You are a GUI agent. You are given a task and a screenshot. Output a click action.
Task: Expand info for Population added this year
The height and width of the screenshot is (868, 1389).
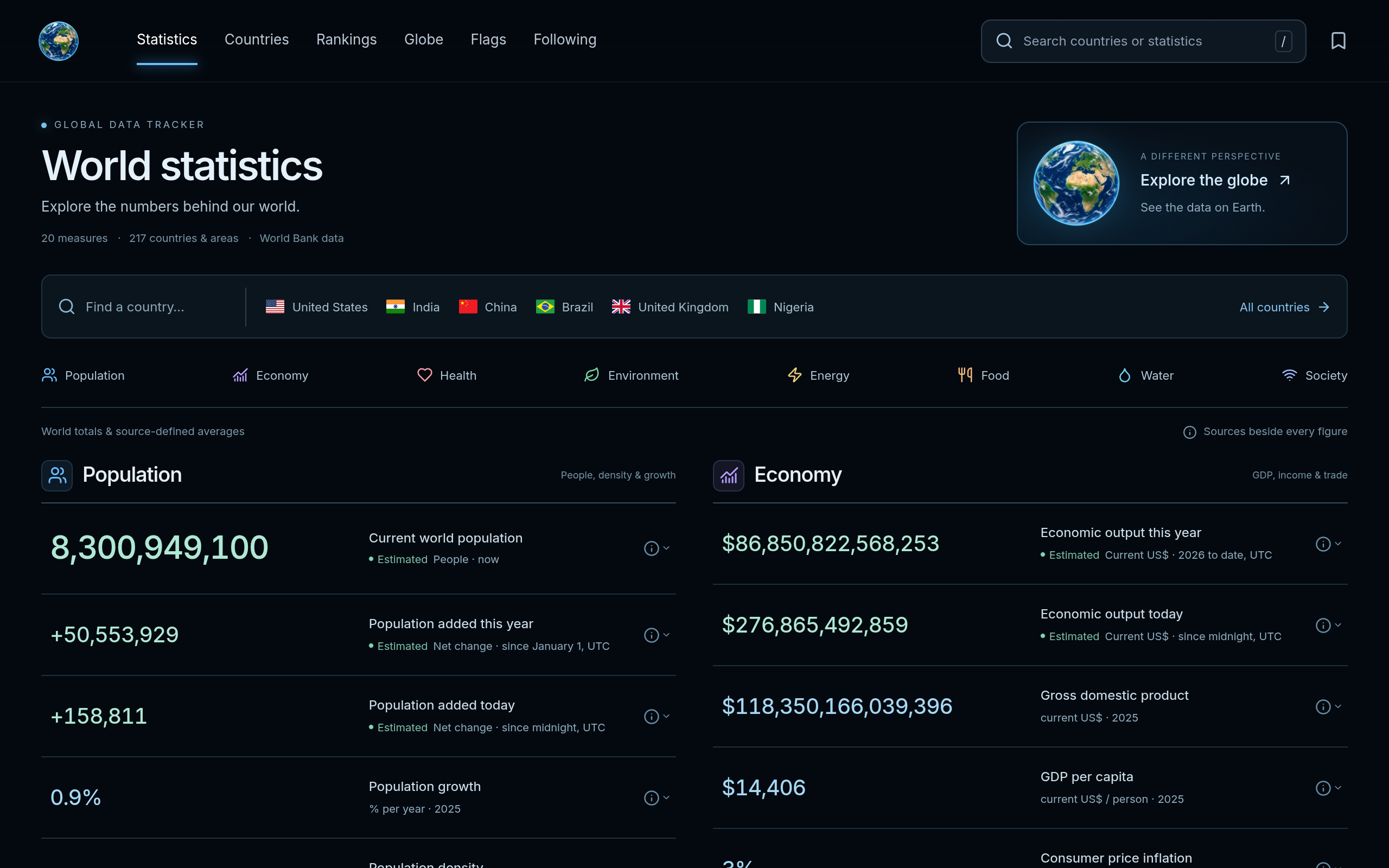coord(657,635)
